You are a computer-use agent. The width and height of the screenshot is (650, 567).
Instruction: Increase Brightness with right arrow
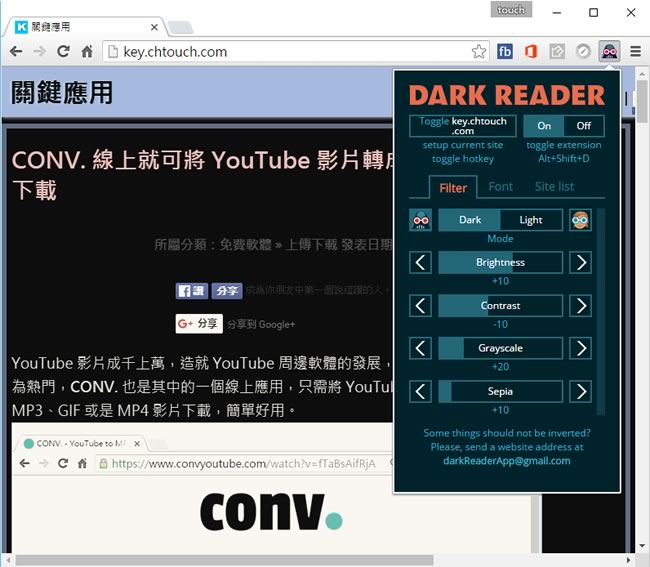point(581,263)
